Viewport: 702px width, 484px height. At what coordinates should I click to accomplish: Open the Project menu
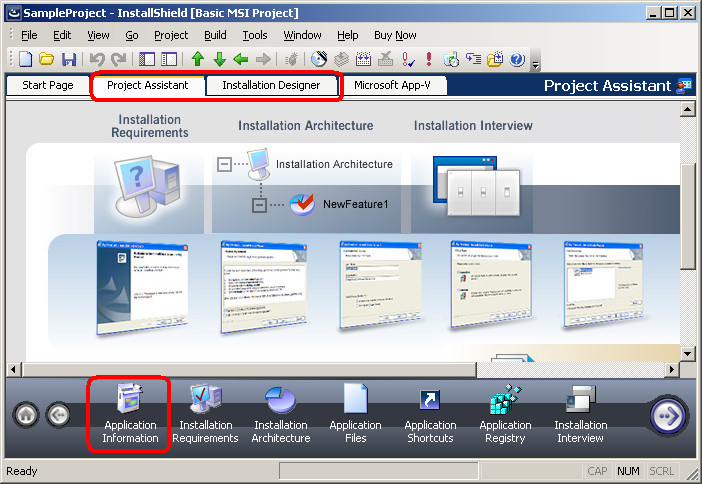click(171, 35)
